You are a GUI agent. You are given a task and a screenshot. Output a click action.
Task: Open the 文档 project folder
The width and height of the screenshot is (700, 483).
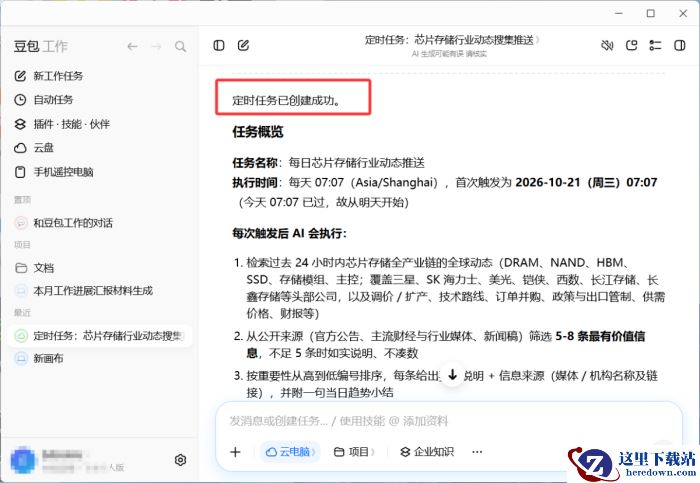[x=34, y=268]
